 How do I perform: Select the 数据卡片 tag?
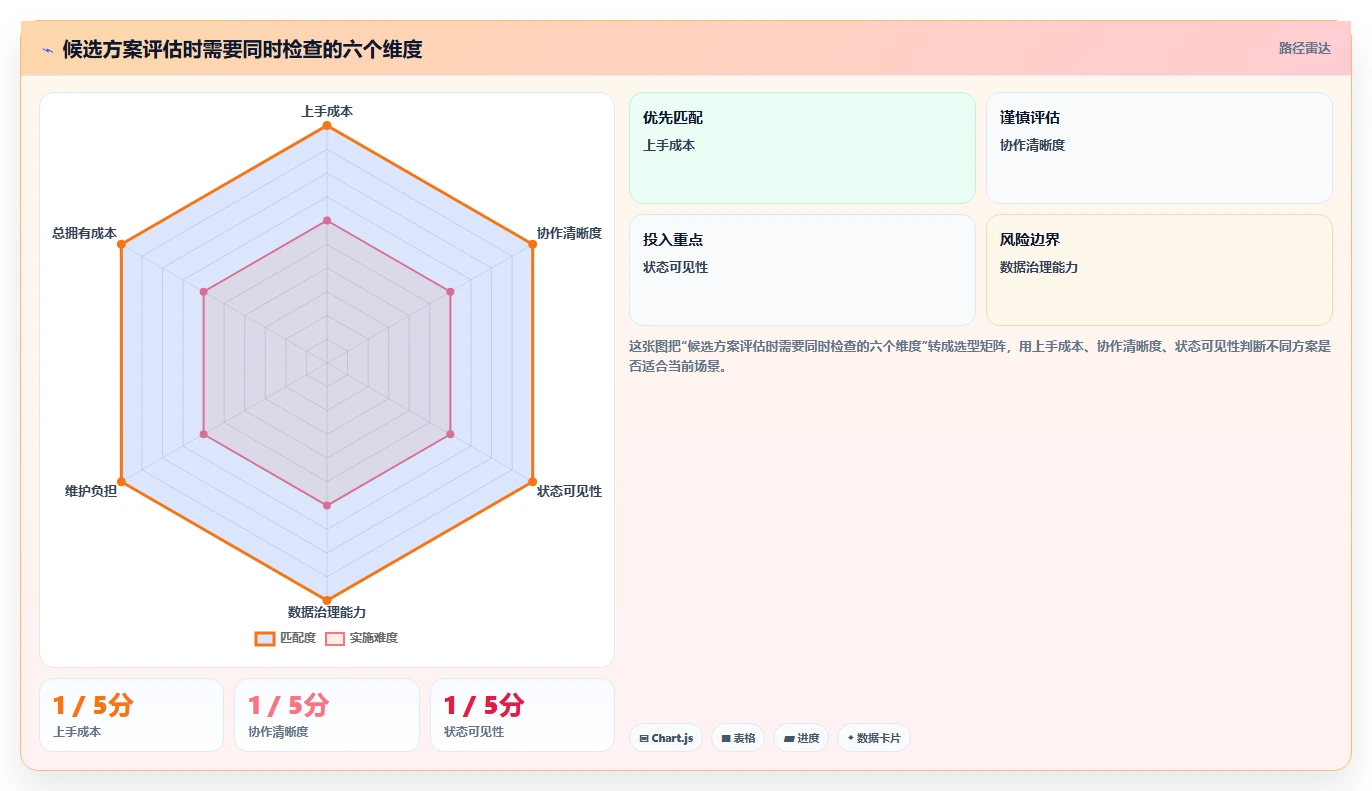click(874, 738)
